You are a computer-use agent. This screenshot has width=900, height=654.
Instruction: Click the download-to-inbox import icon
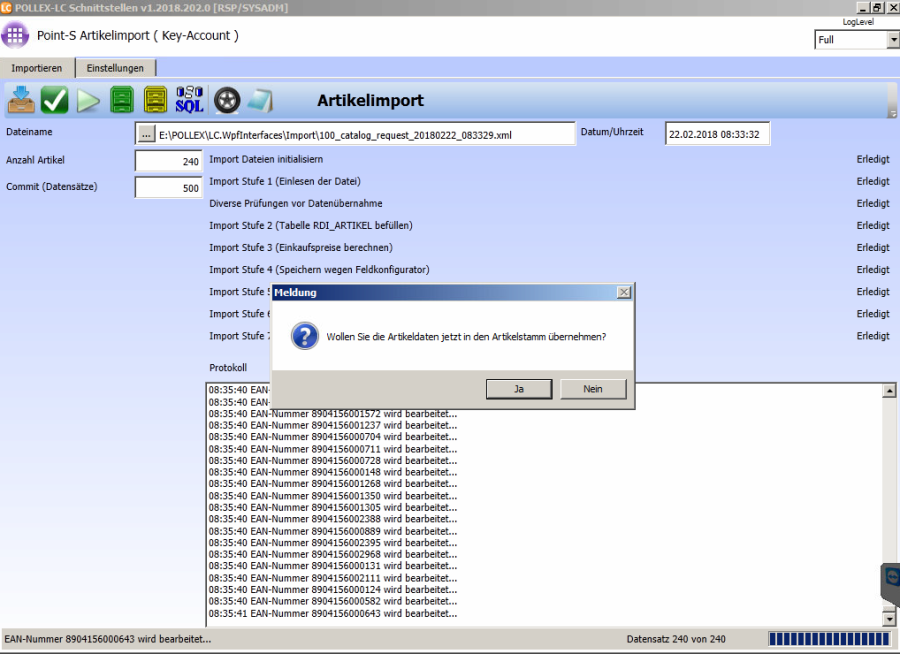tap(22, 100)
